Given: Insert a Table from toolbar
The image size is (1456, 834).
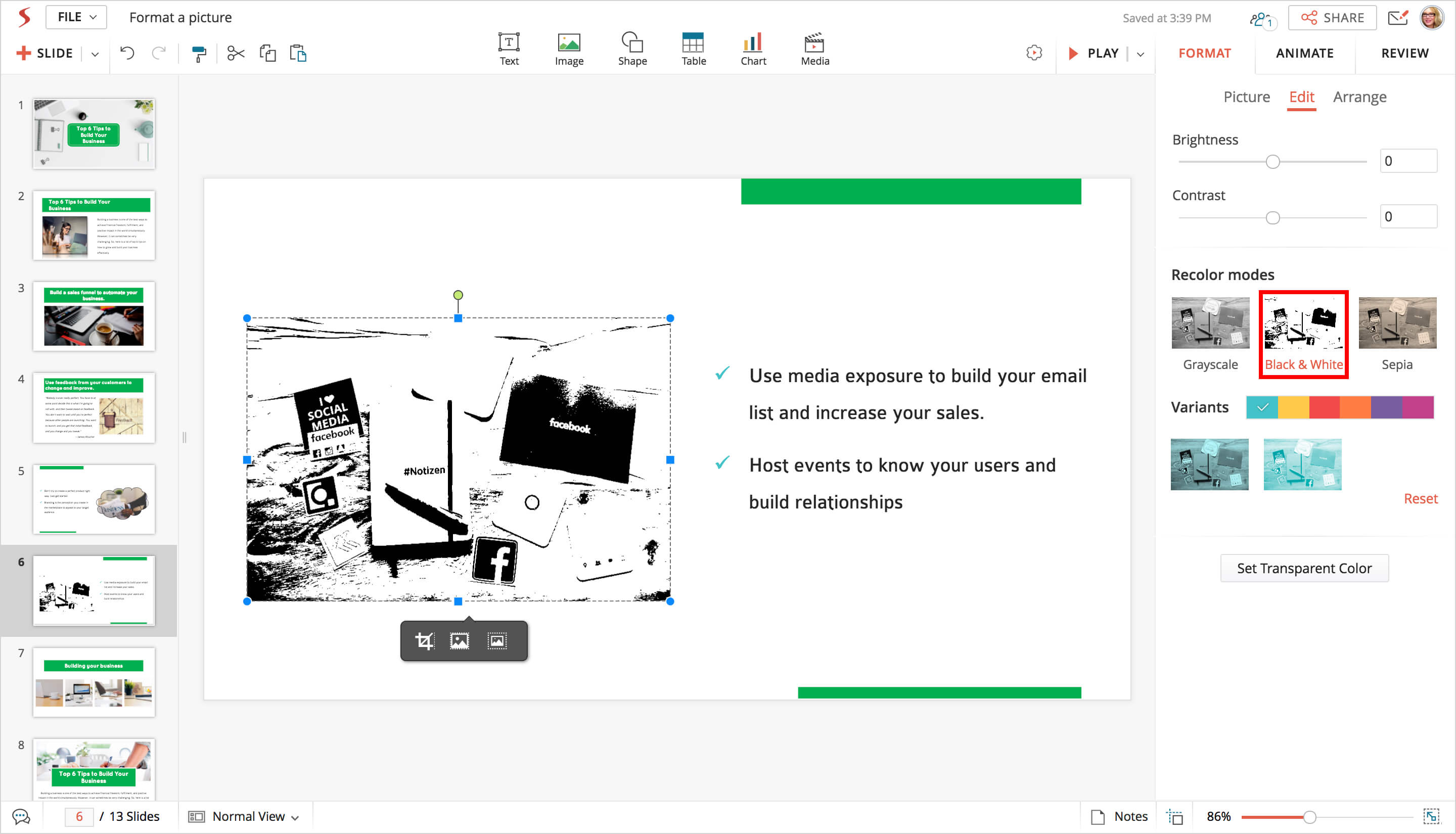Looking at the screenshot, I should pos(693,49).
